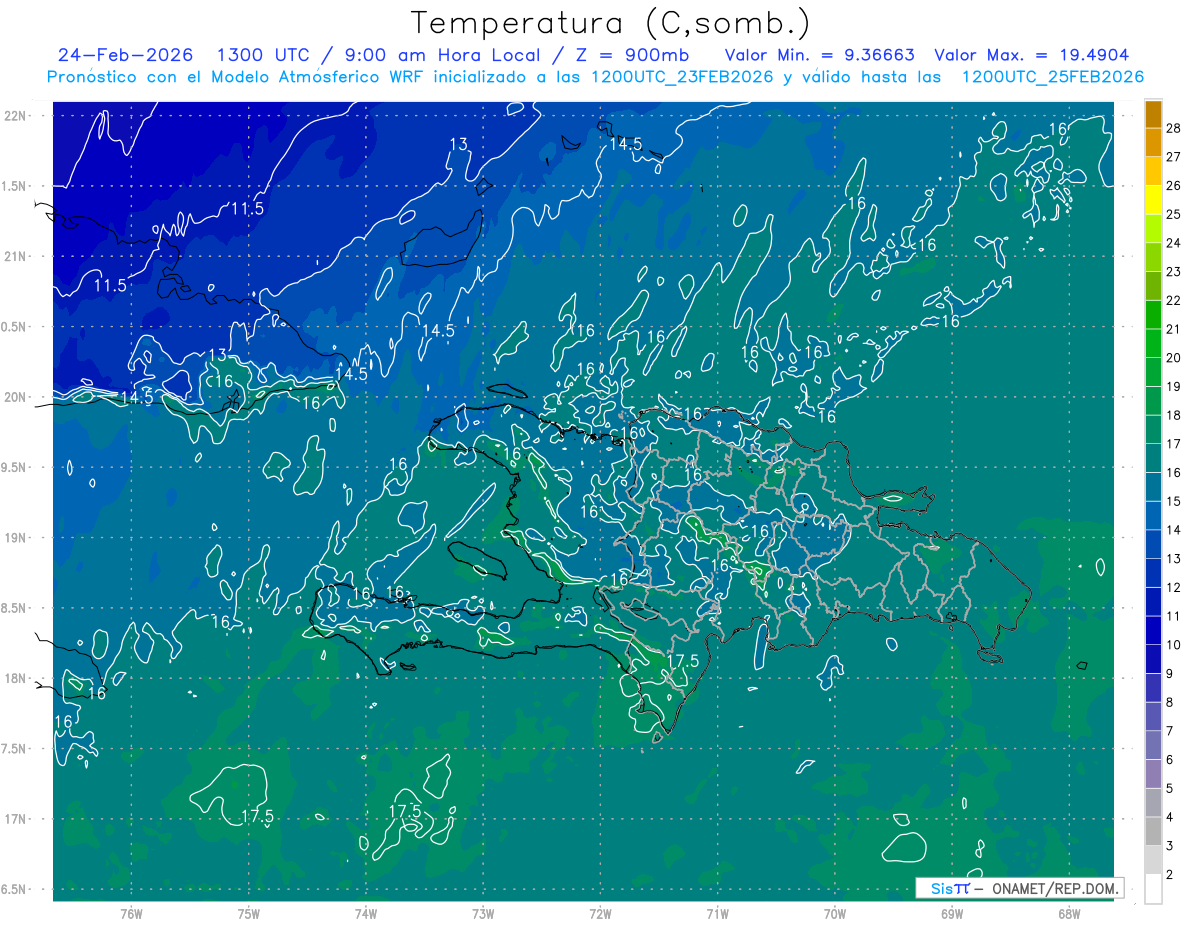Click the 68W longitude axis label

(1069, 913)
